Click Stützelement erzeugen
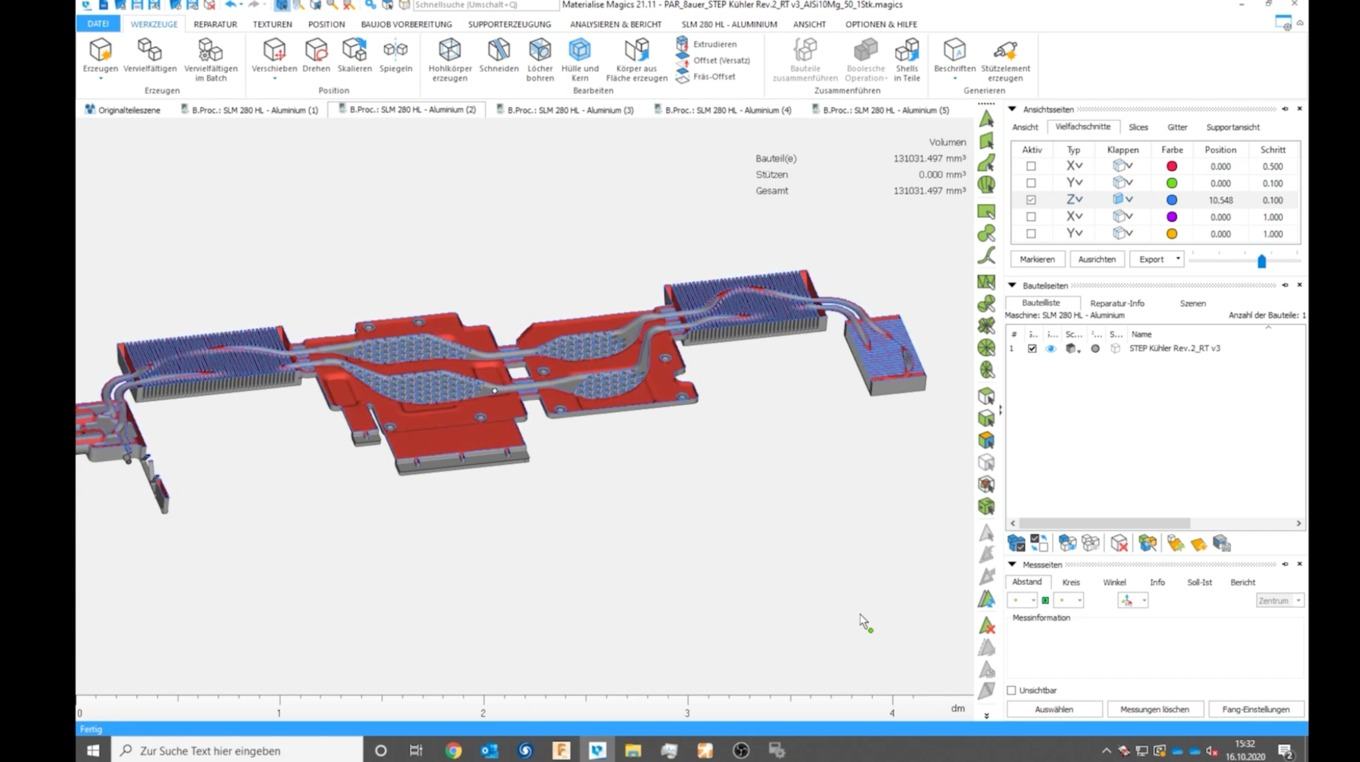The height and width of the screenshot is (762, 1360). coord(1005,60)
